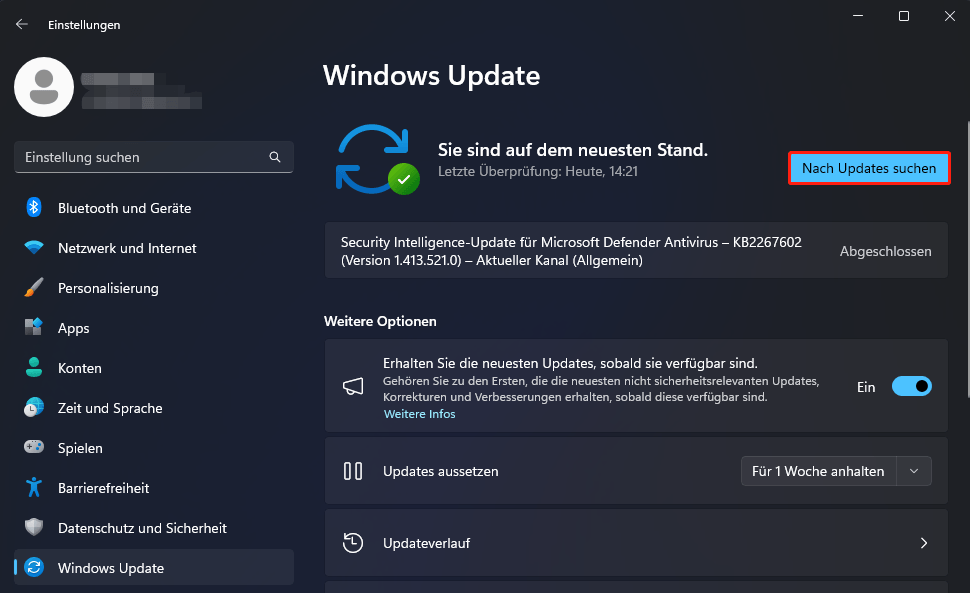
Task: Click the magnifier icon in the search box
Action: pyautogui.click(x=274, y=157)
